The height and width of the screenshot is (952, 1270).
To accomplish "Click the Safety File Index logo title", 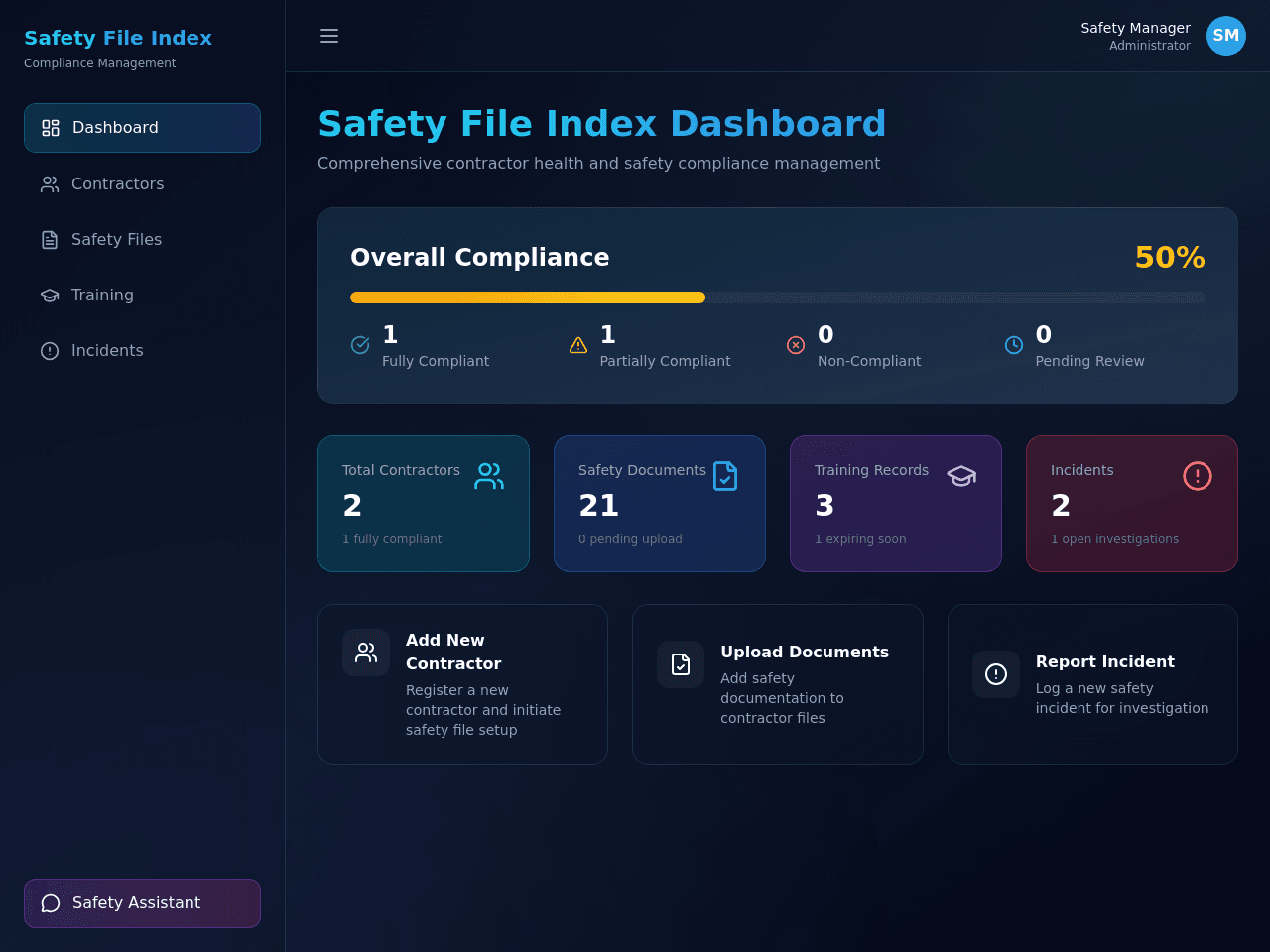I will coord(118,38).
